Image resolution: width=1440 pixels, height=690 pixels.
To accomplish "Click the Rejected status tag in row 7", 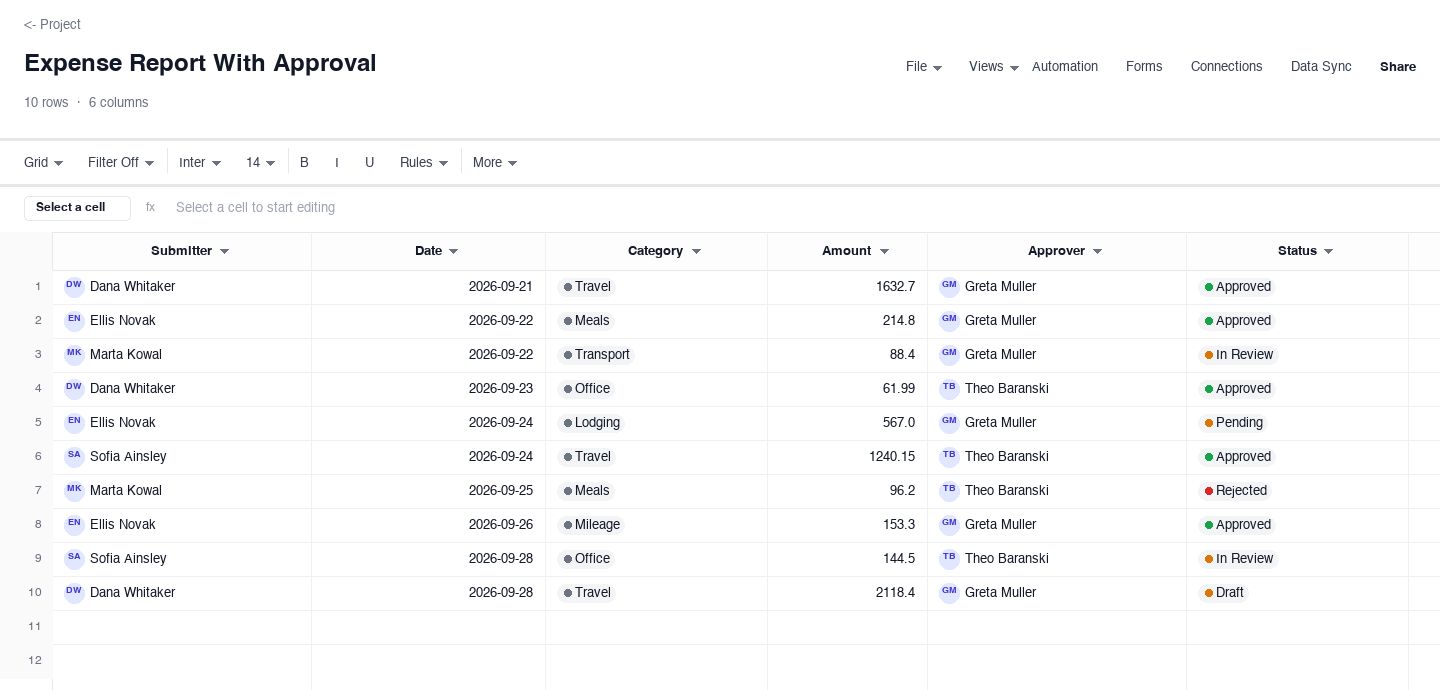I will (x=1235, y=491).
